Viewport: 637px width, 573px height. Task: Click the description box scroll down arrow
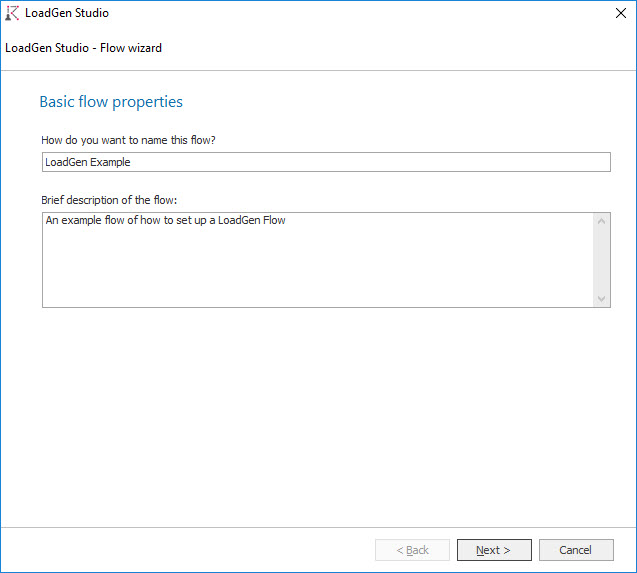point(601,298)
